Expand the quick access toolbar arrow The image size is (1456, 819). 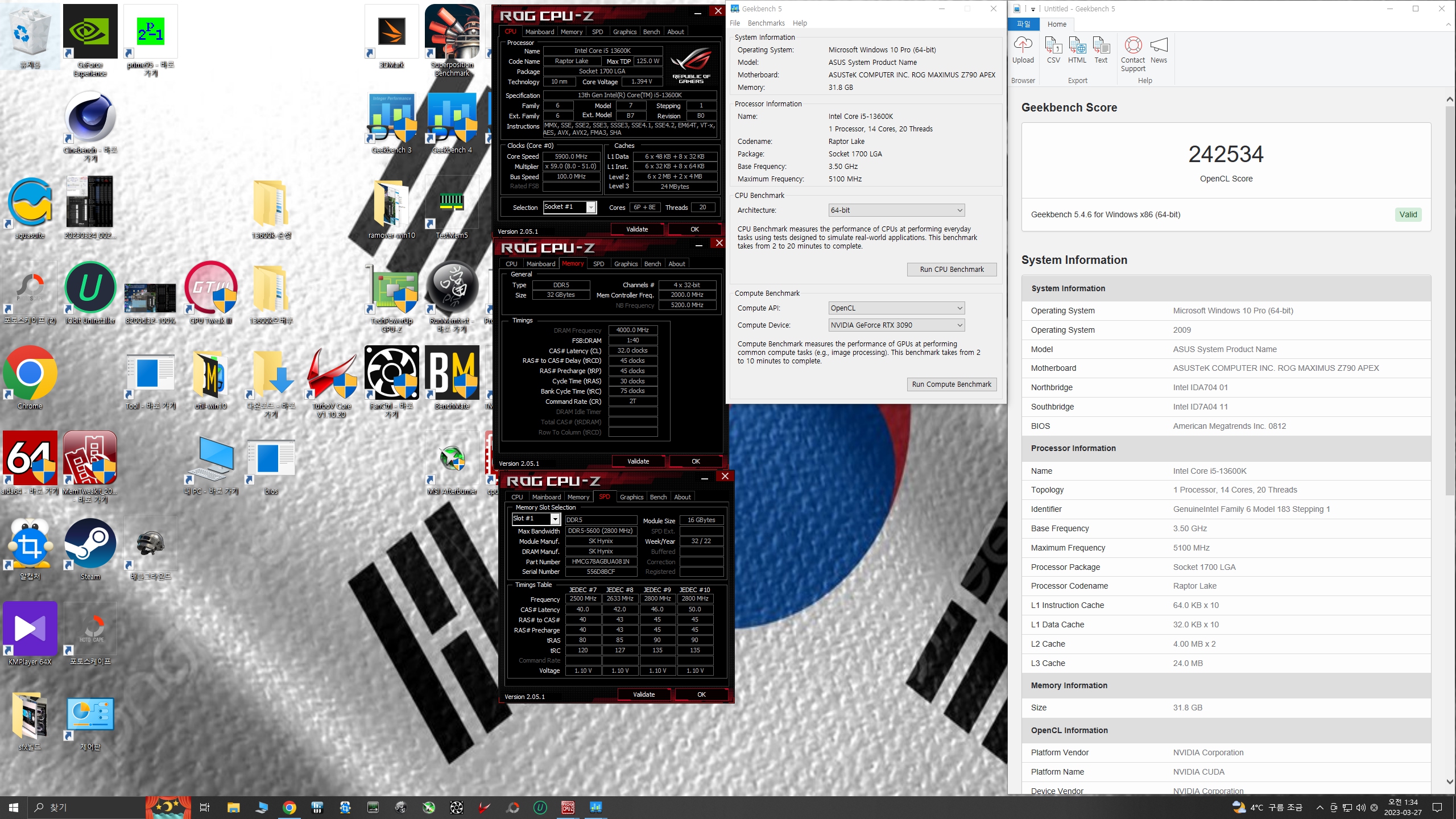[x=1033, y=9]
